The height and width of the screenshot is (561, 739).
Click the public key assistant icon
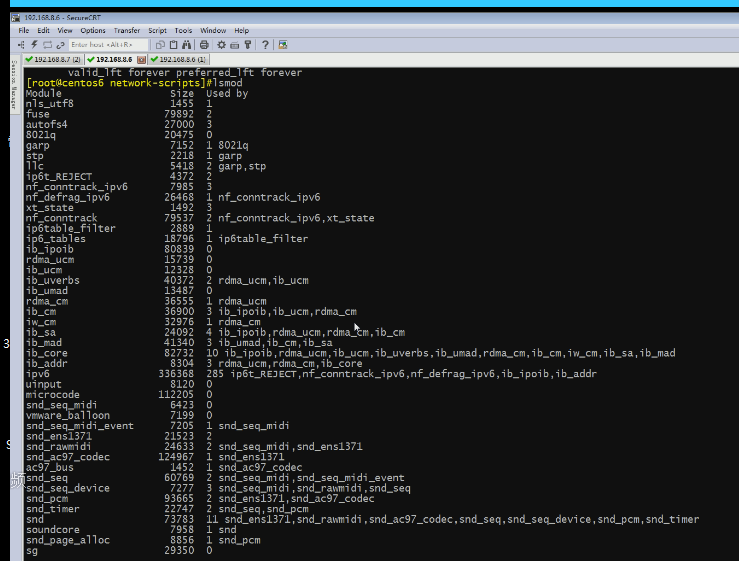tap(248, 45)
